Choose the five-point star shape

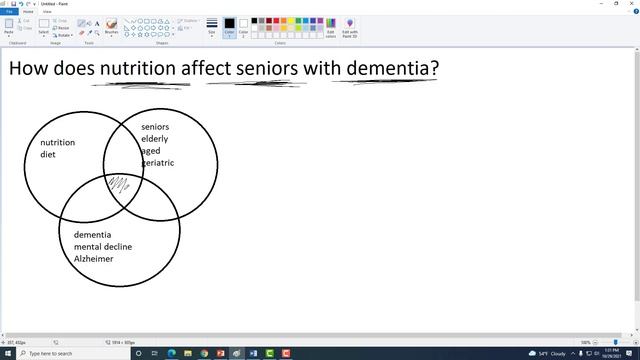click(140, 35)
